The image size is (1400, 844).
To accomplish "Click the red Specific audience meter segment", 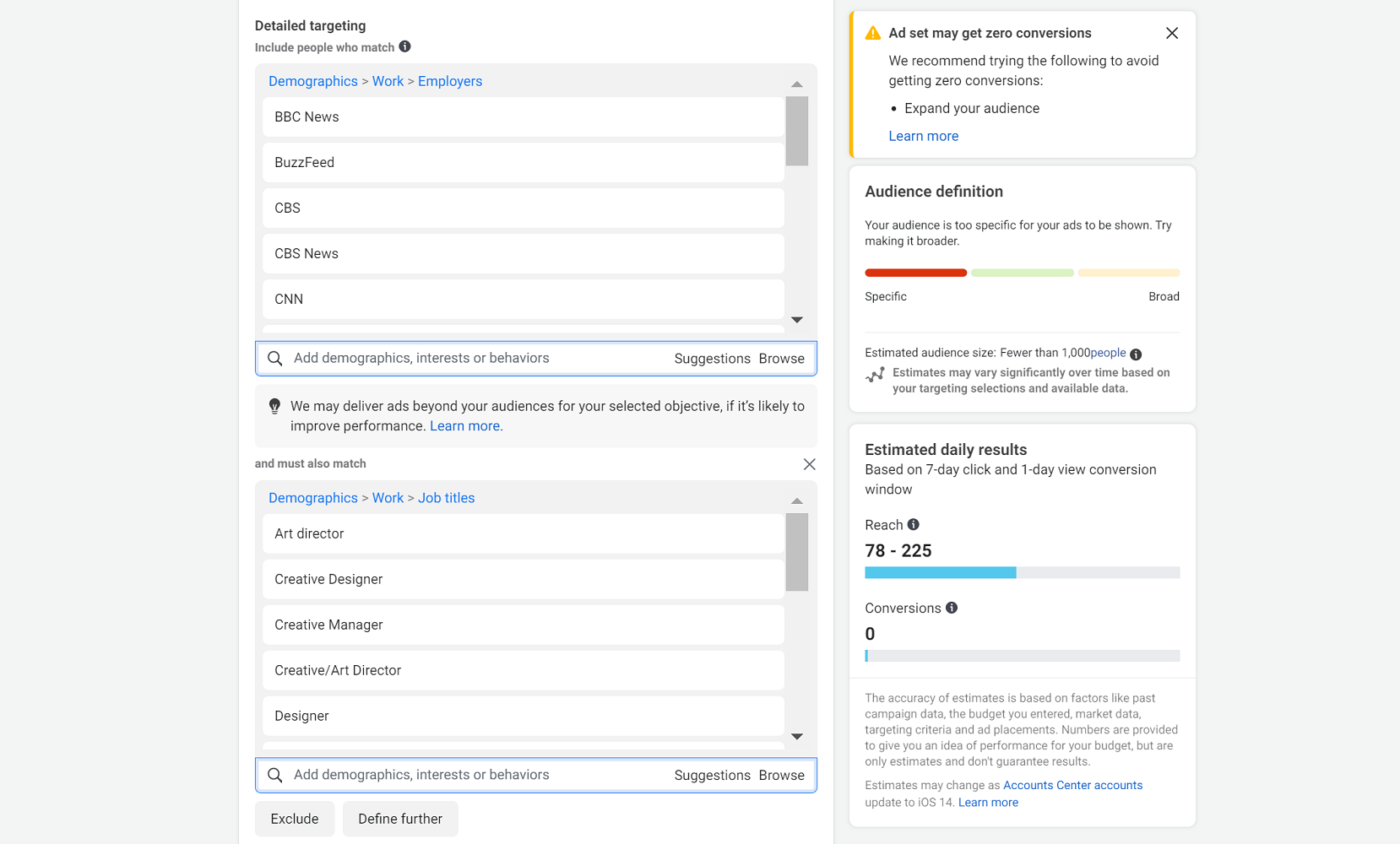I will click(x=915, y=273).
